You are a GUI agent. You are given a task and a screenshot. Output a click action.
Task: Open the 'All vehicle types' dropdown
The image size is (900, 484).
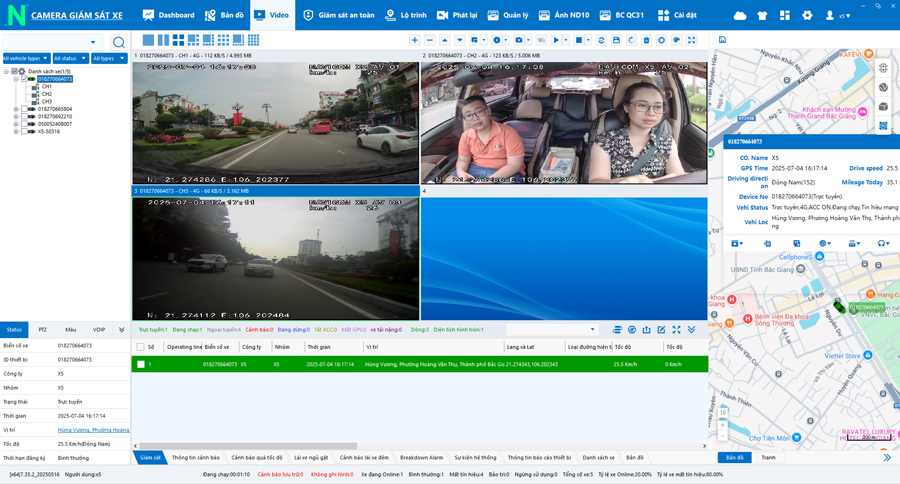26,59
